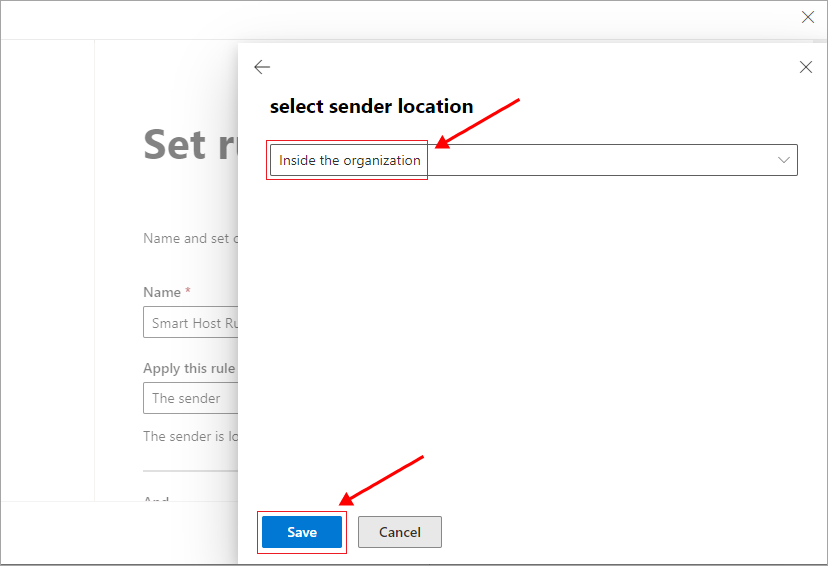Go back using the left arrow icon
Viewport: 828px width, 566px height.
pos(262,67)
